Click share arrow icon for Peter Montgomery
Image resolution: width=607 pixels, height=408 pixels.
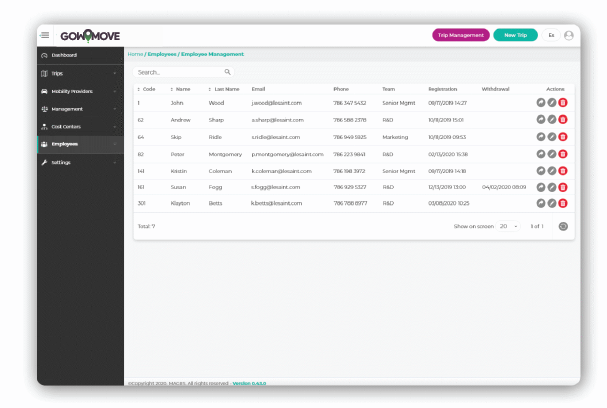[x=541, y=153]
